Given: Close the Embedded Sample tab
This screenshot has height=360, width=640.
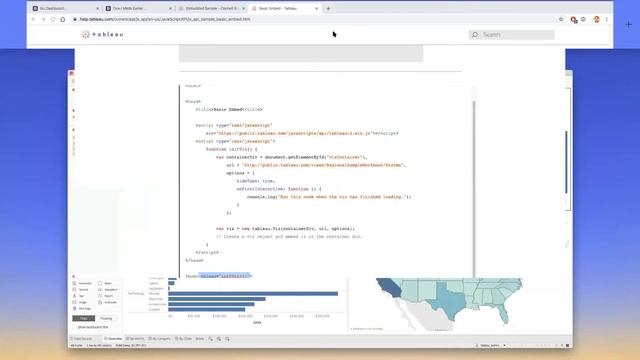Looking at the screenshot, I should coord(243,8).
